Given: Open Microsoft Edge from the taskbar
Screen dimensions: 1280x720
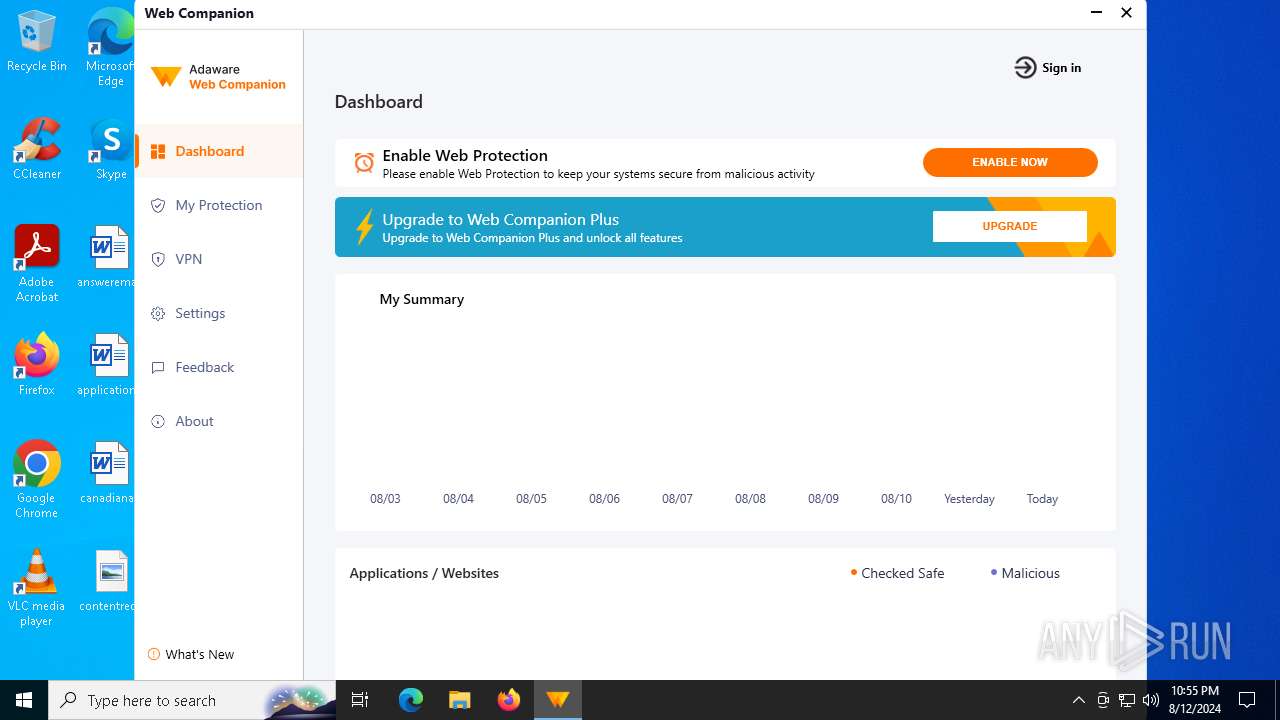Looking at the screenshot, I should tap(411, 700).
